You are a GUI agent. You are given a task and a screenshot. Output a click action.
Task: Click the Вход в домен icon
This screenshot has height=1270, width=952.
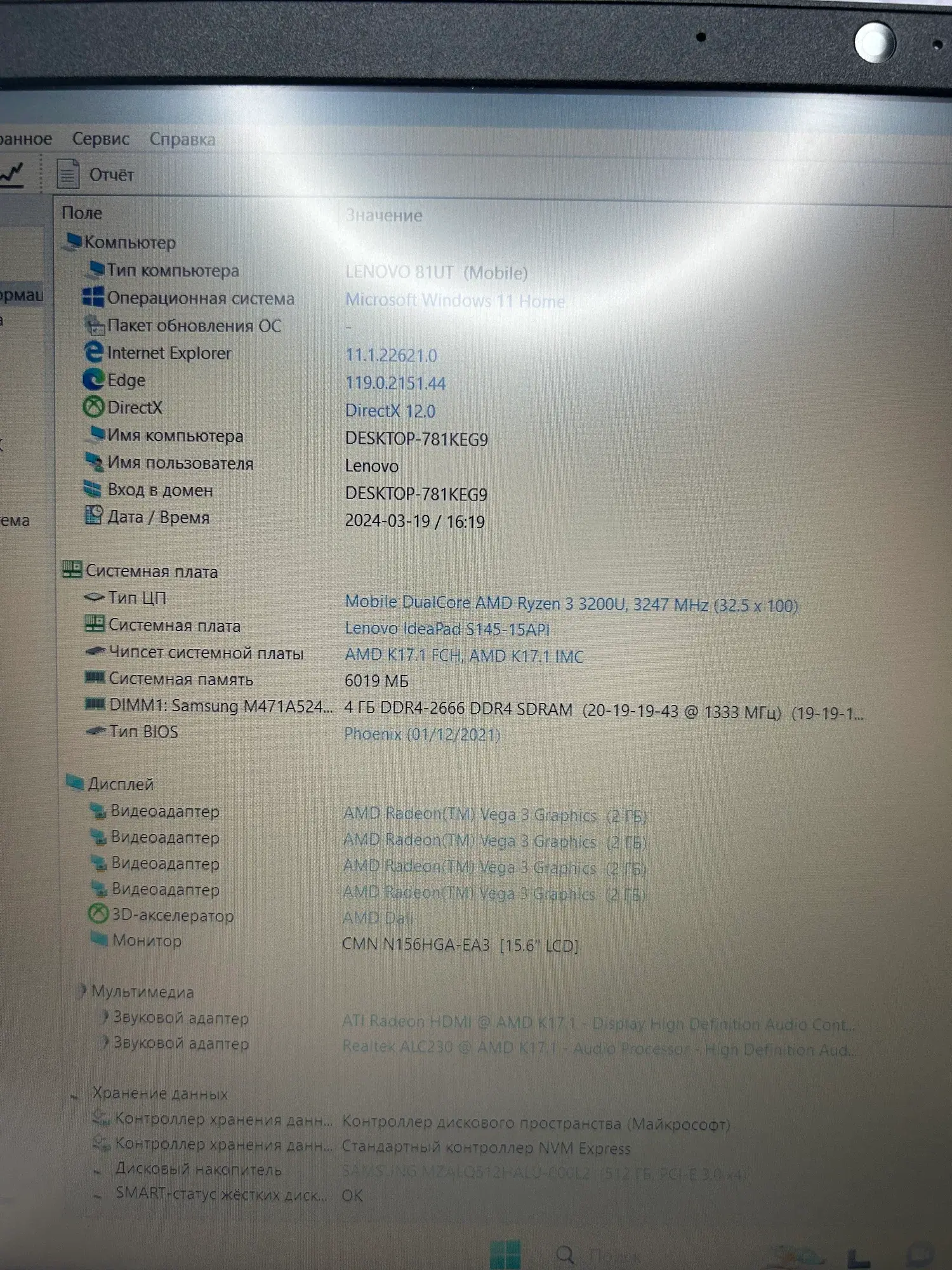pyautogui.click(x=93, y=488)
